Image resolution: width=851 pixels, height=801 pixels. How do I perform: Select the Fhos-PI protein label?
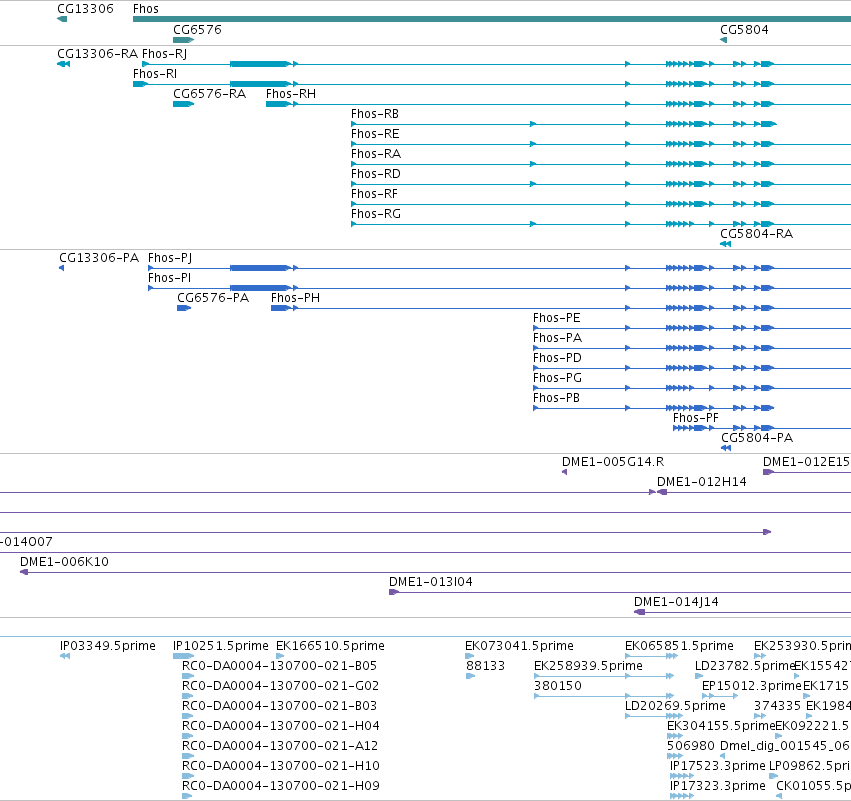[169, 278]
